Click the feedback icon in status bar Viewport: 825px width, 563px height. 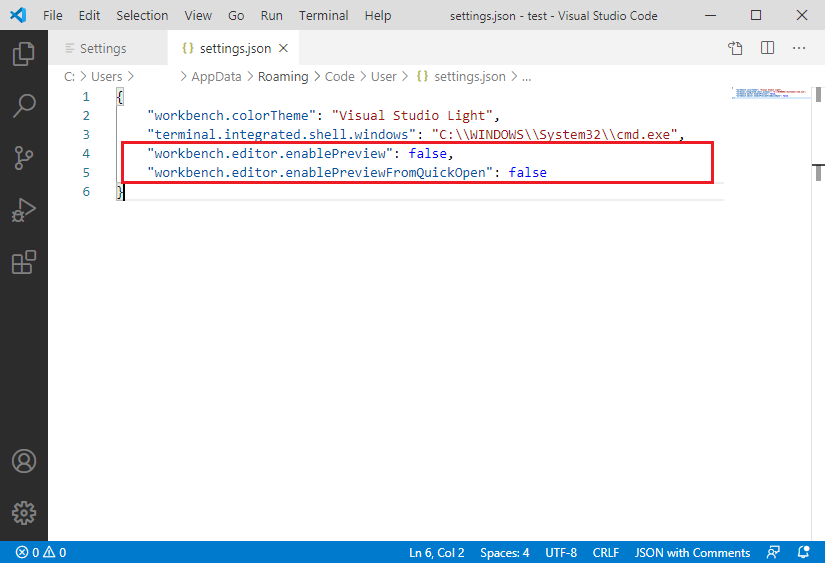773,552
